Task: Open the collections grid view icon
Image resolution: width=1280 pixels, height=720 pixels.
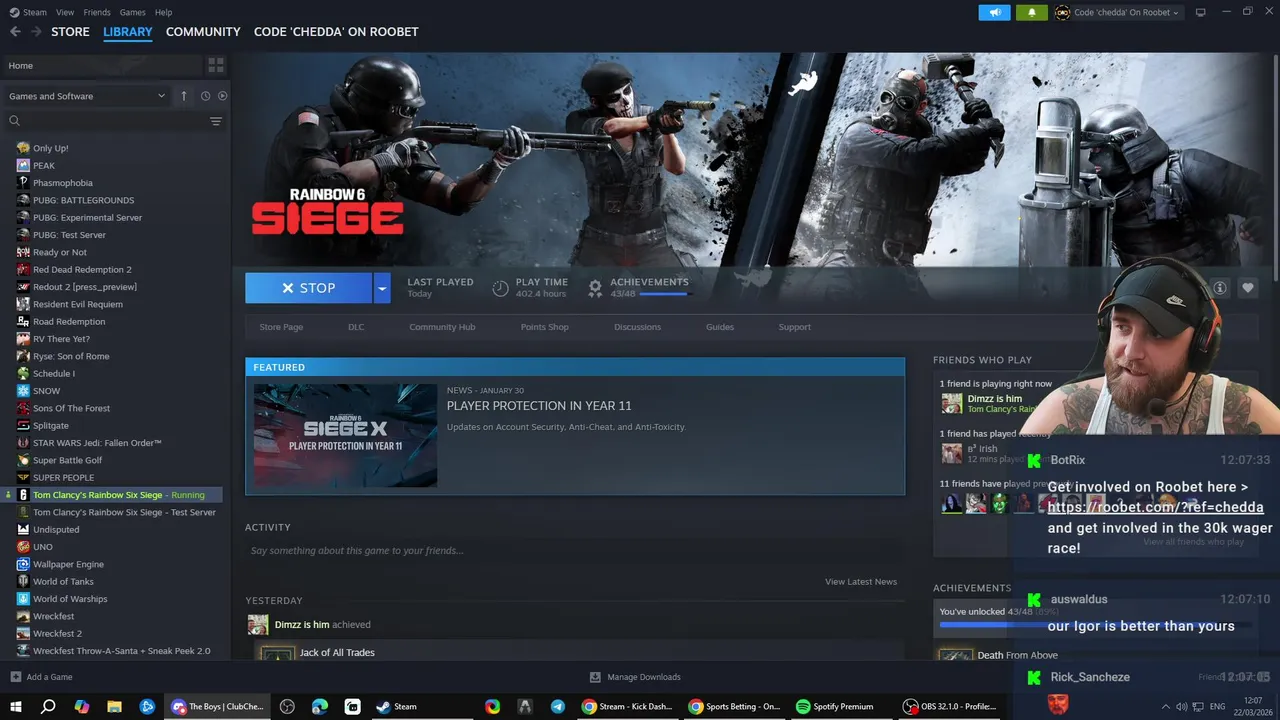Action: pyautogui.click(x=216, y=66)
